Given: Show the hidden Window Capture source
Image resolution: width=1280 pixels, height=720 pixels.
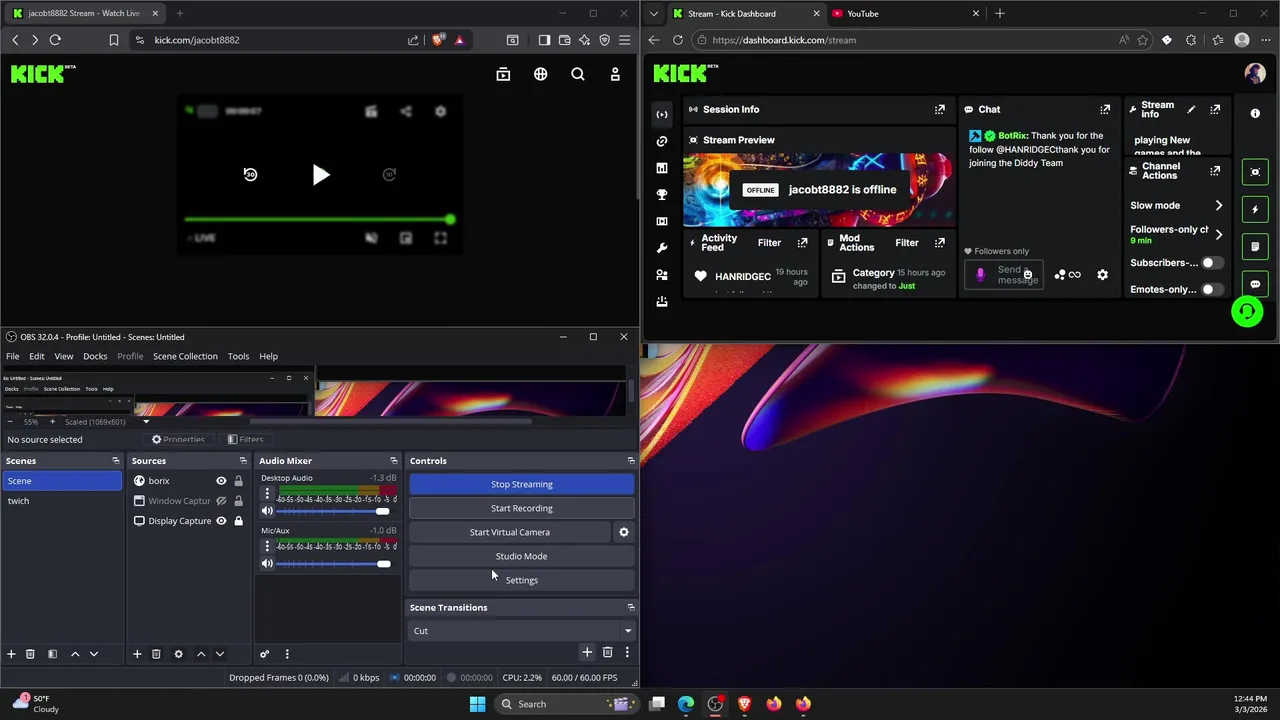Looking at the screenshot, I should click(221, 501).
